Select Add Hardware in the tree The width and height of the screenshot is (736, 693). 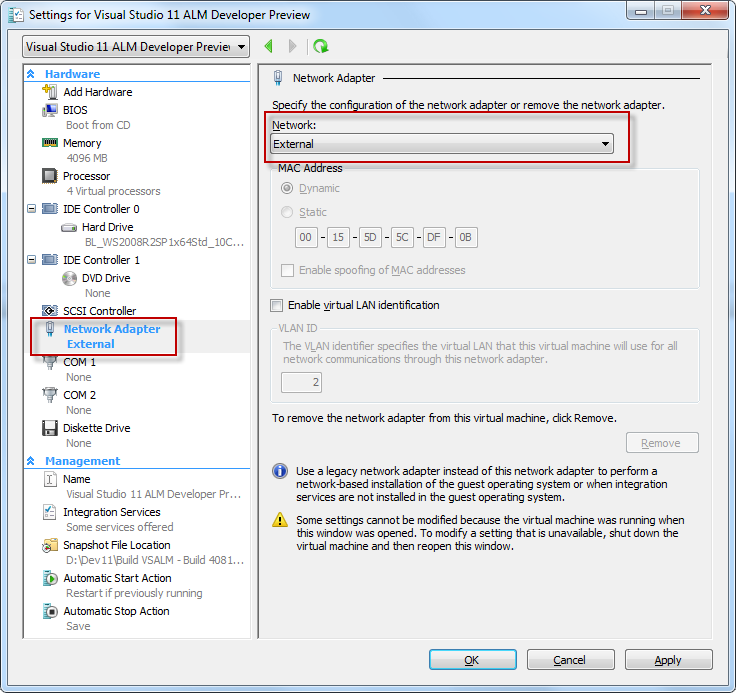point(98,92)
